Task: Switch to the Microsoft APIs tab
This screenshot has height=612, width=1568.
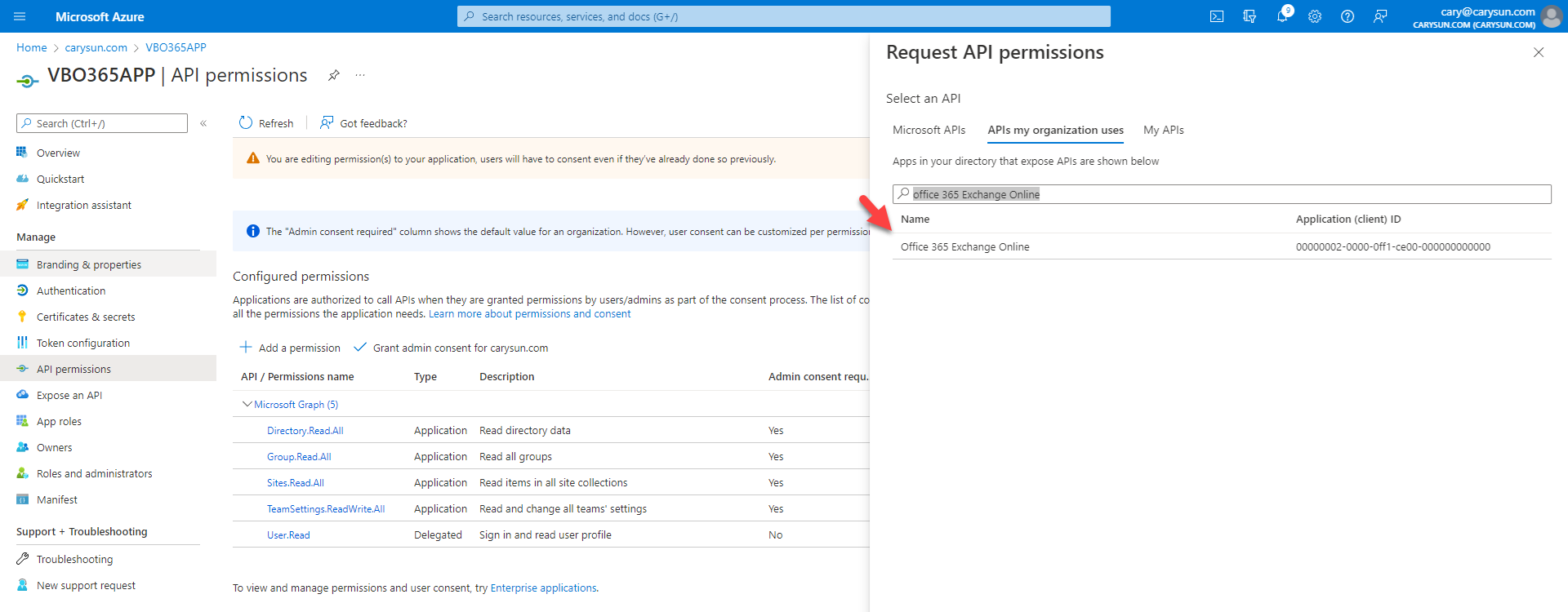Action: 929,130
